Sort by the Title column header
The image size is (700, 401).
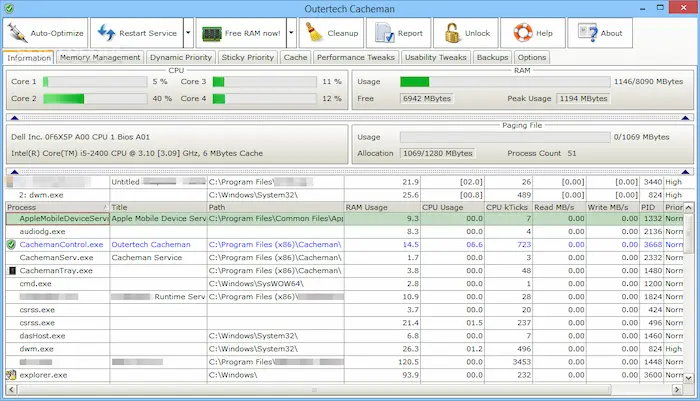(158, 207)
